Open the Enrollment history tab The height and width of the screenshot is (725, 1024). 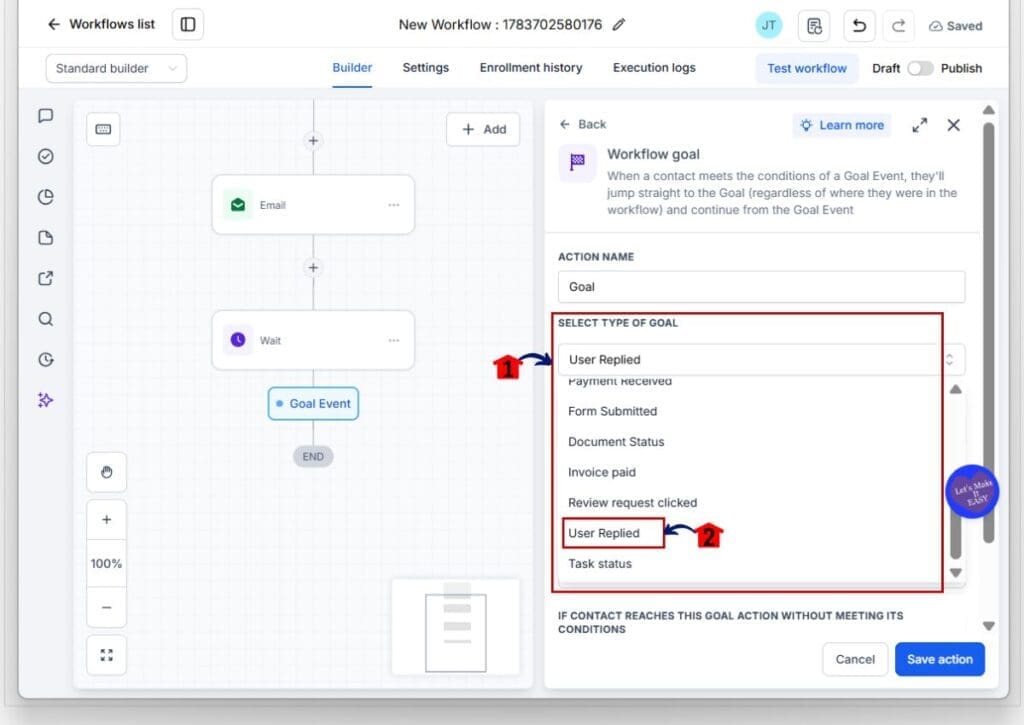(531, 68)
